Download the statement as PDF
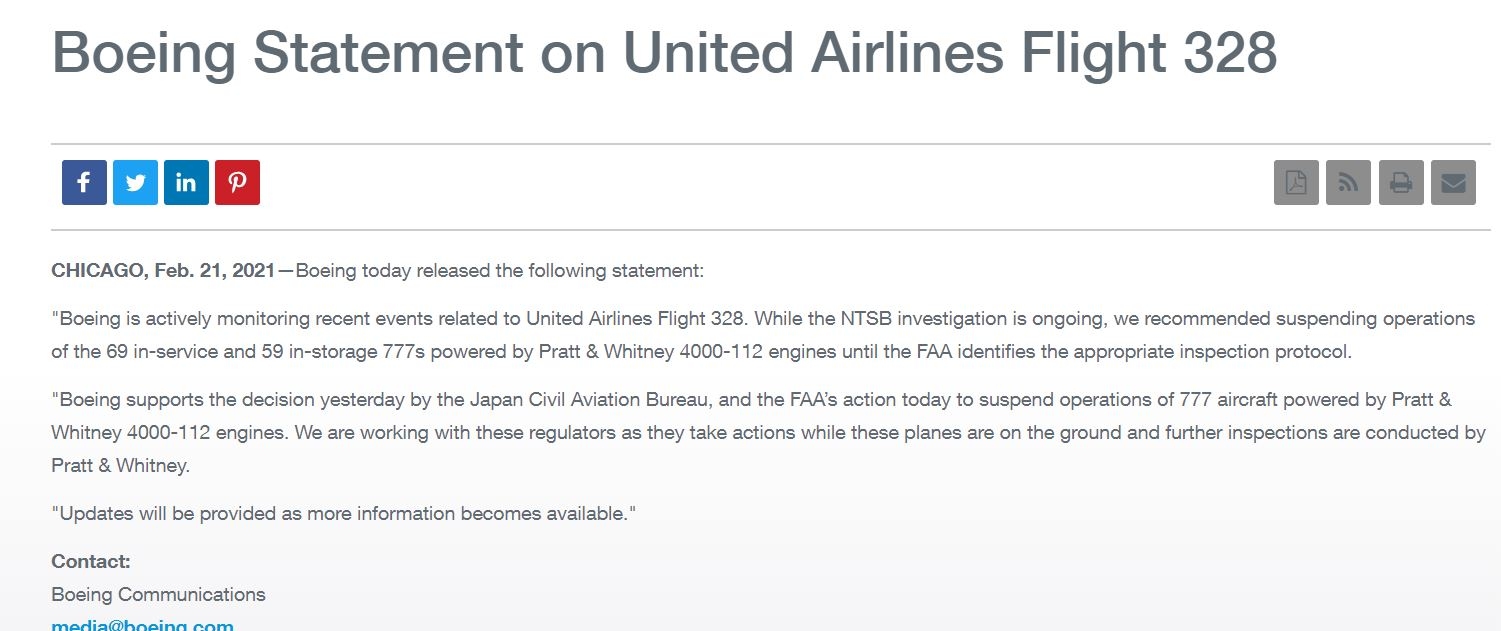1501x631 pixels. pyautogui.click(x=1296, y=183)
